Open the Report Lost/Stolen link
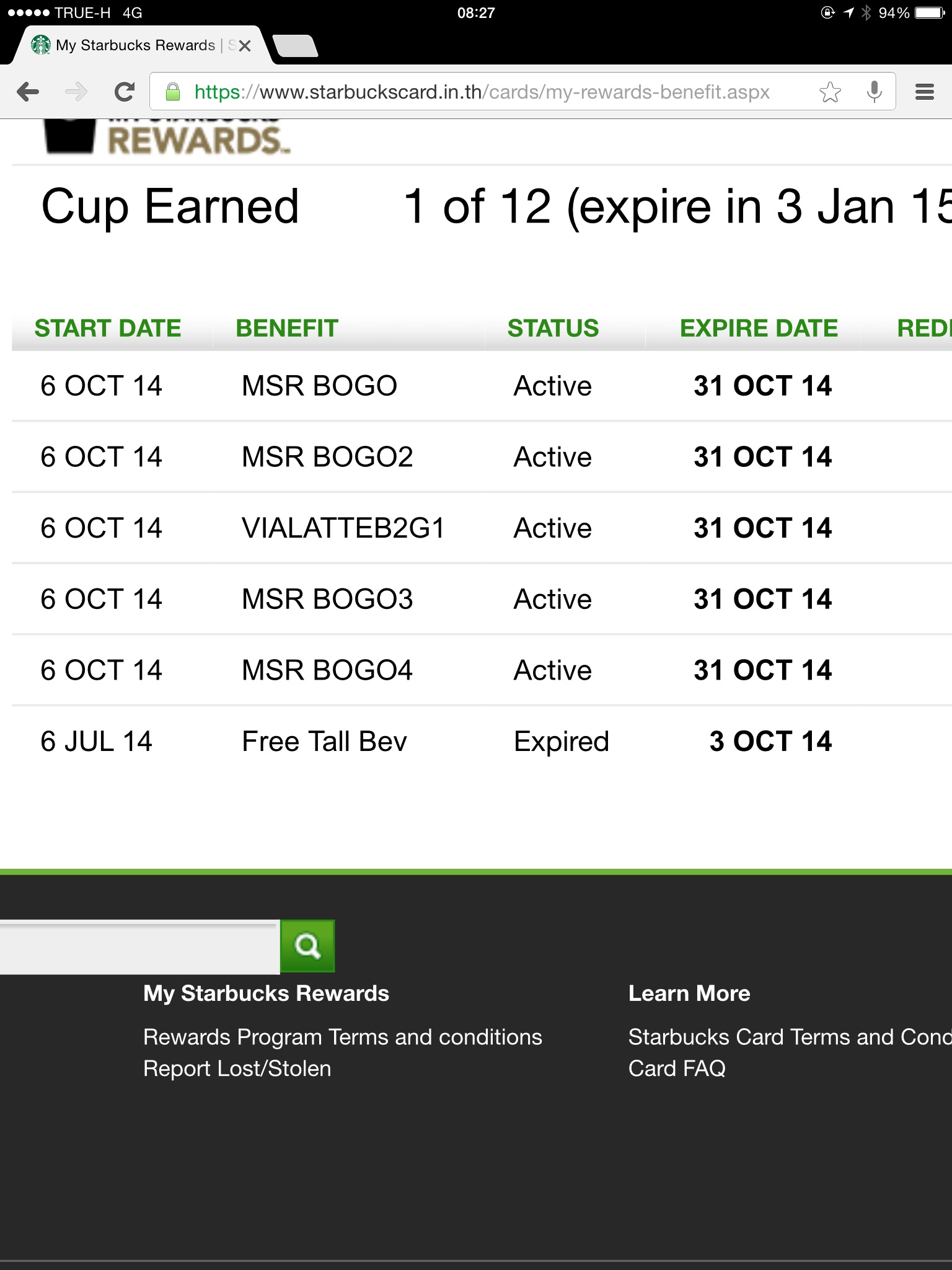This screenshot has height=1270, width=952. [x=237, y=1068]
